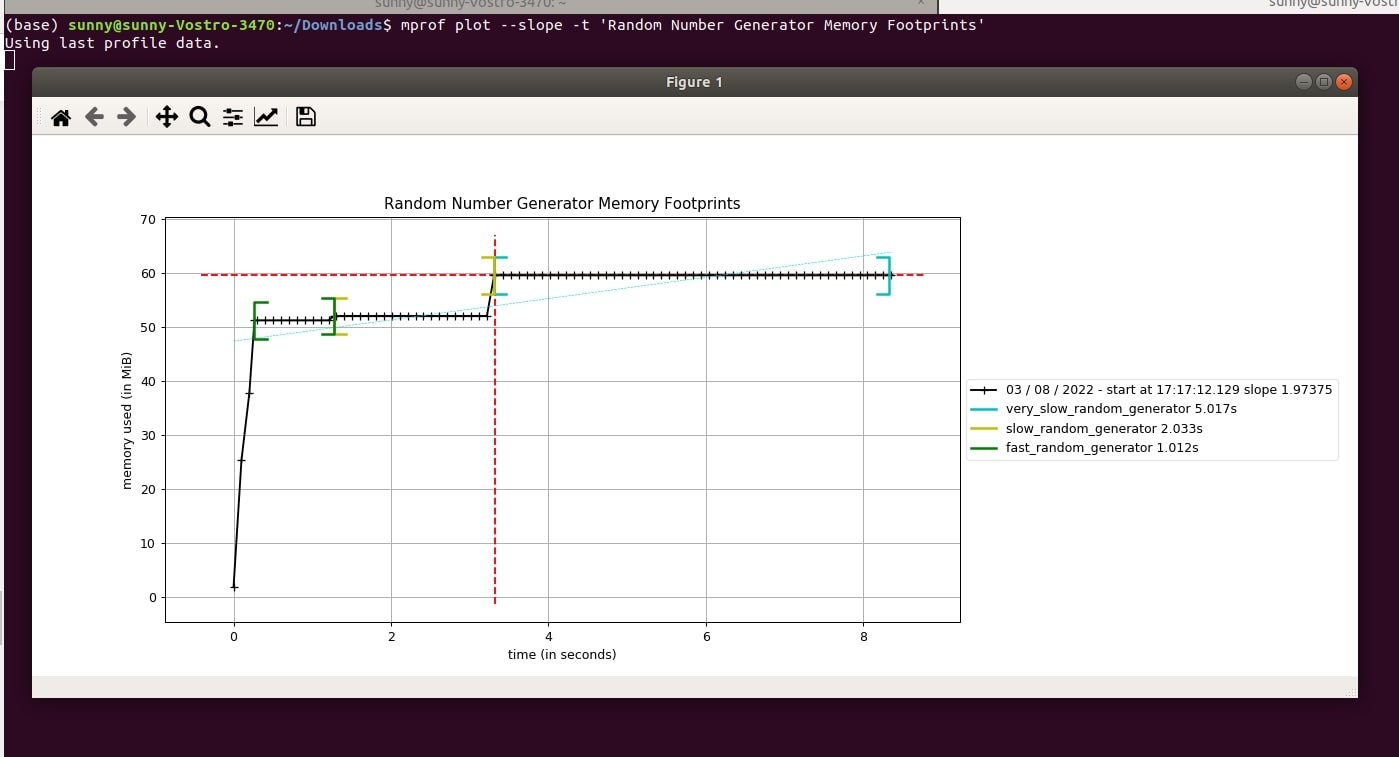Click the mprof plot command in the terminal
This screenshot has width=1399, height=757.
pos(692,25)
